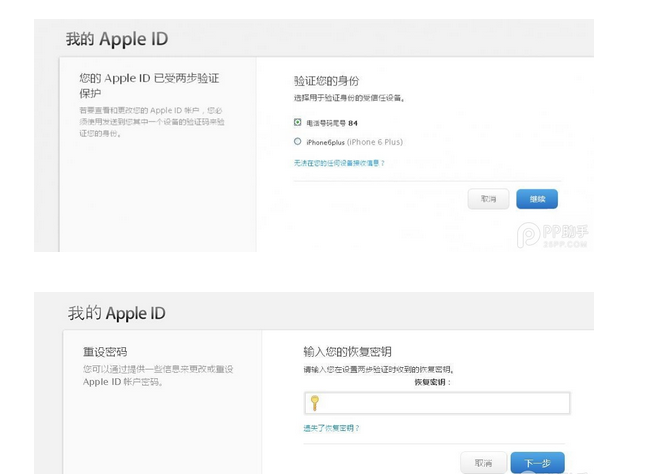Click the Apple ID 已受两步验证保护 heading
646x474 pixels.
(x=149, y=86)
